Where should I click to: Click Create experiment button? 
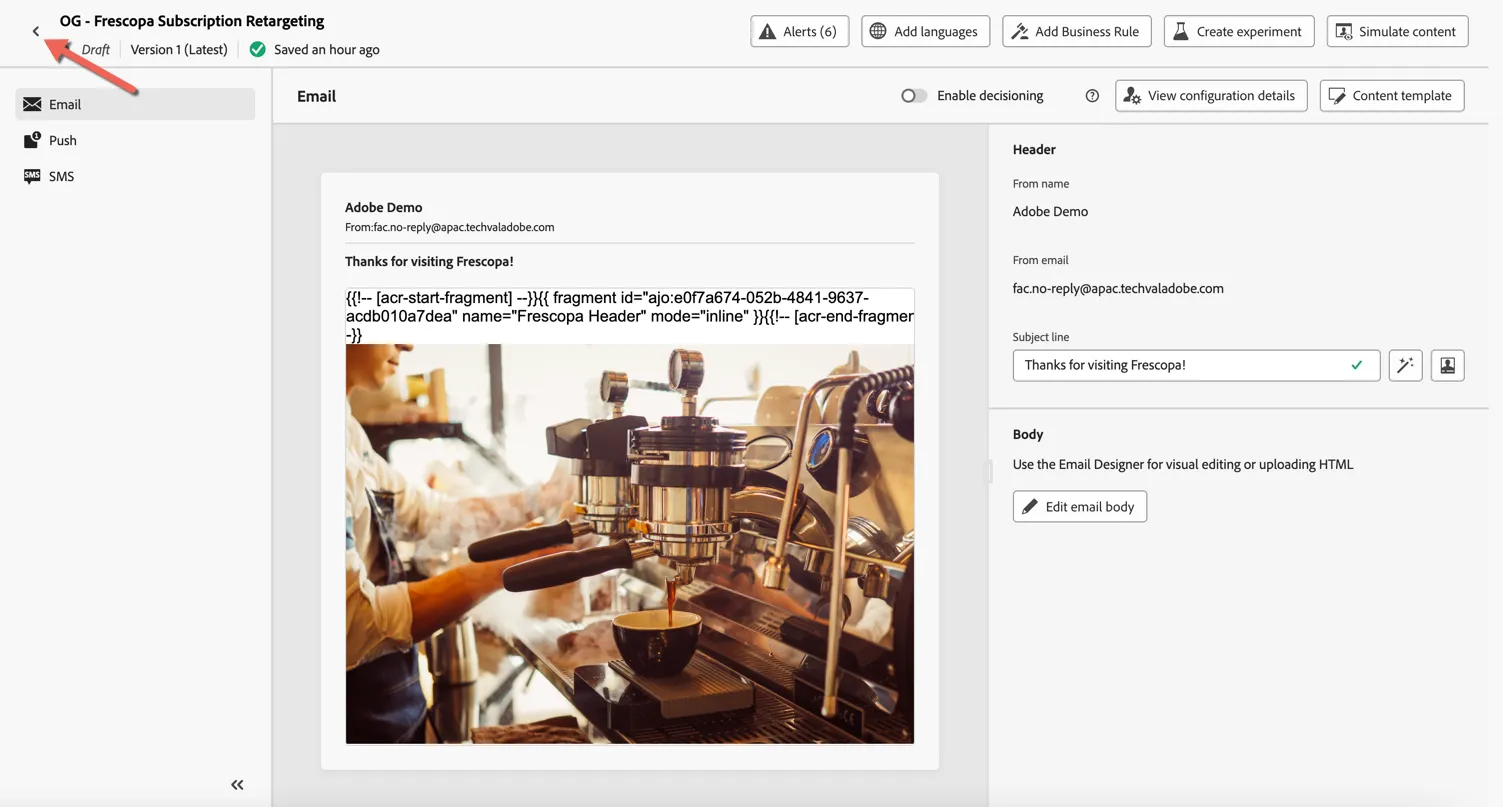[1238, 31]
